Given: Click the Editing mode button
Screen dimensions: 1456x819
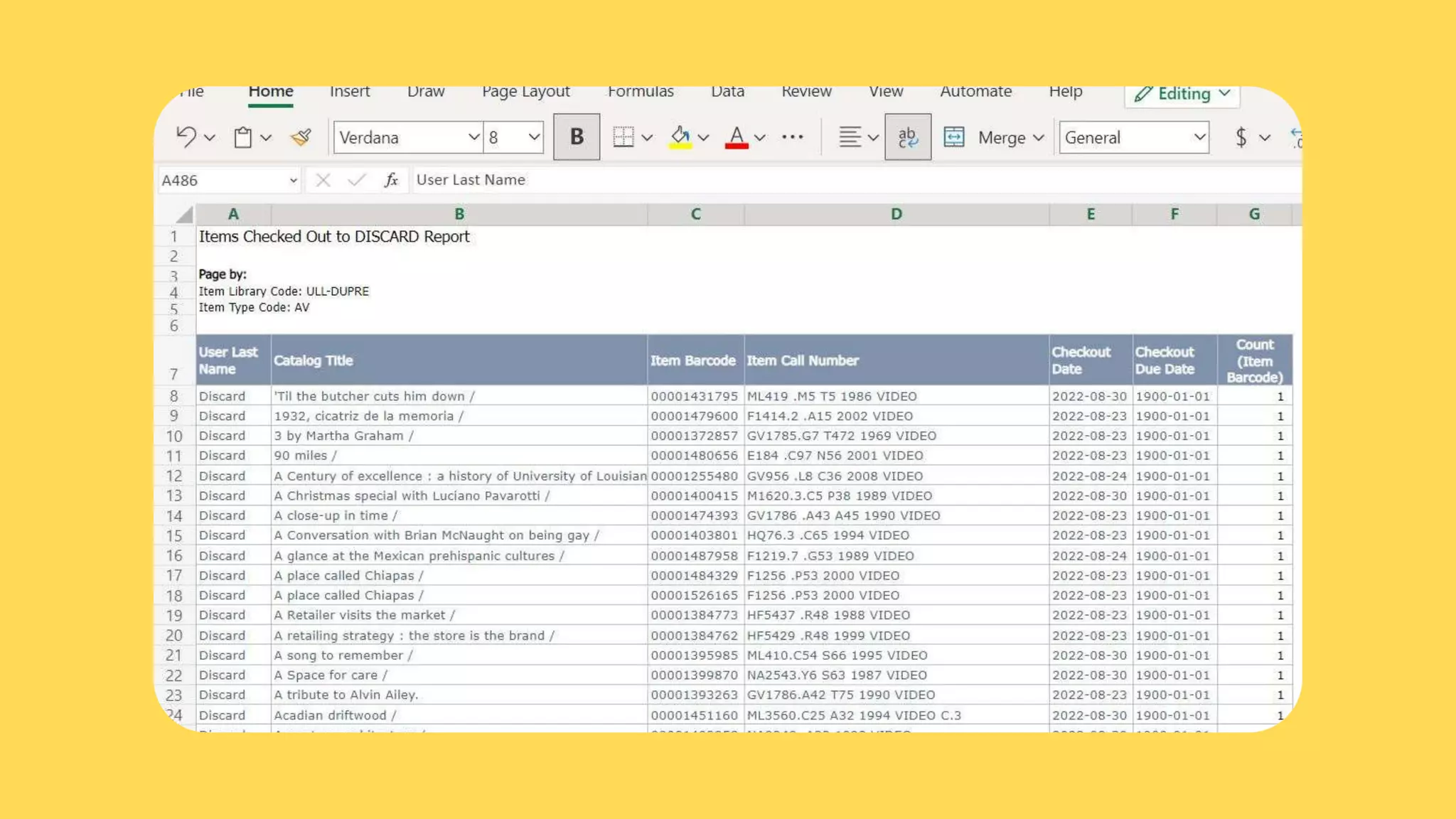Looking at the screenshot, I should pos(1182,95).
